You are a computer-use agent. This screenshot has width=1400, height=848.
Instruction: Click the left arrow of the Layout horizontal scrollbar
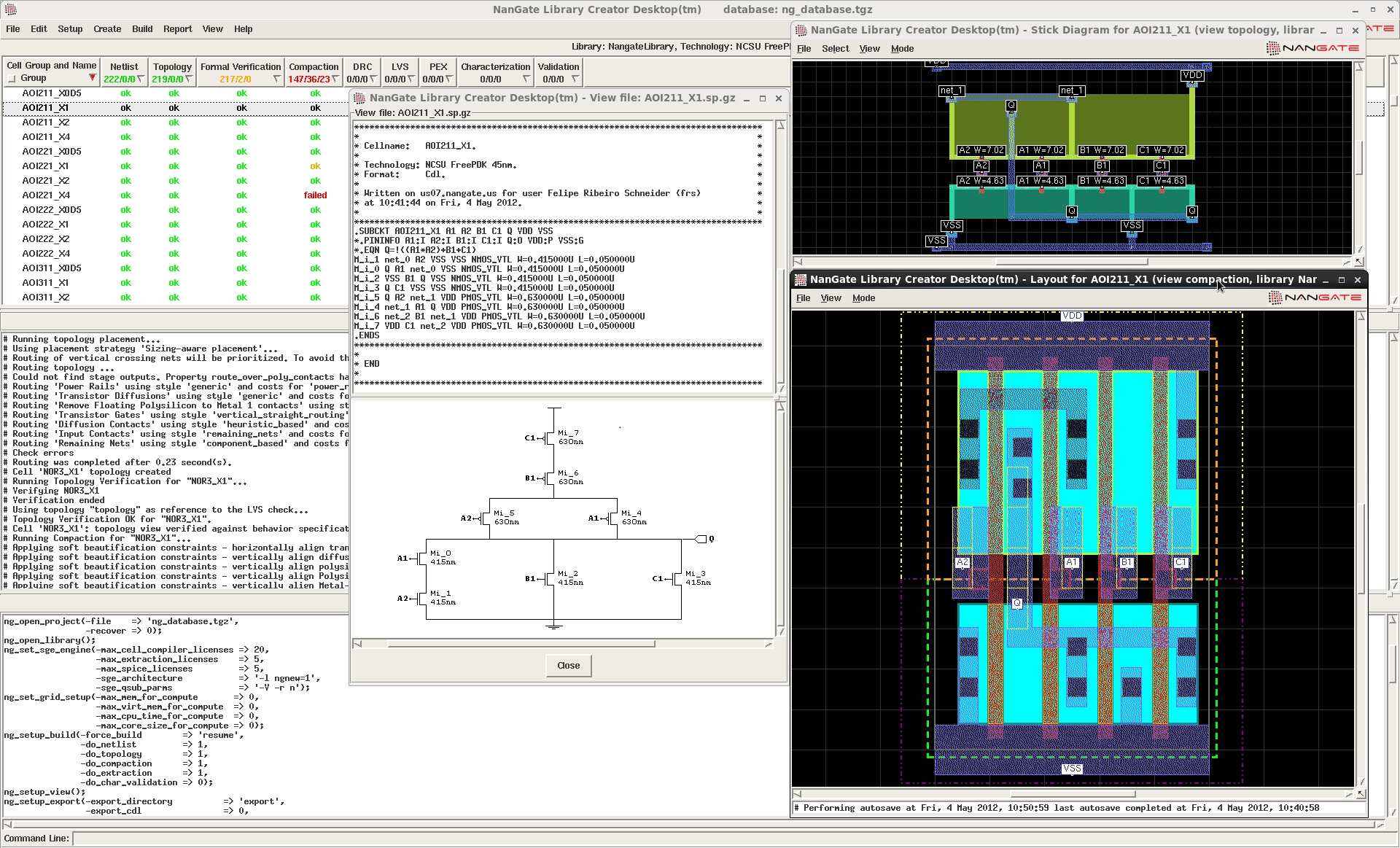(798, 794)
